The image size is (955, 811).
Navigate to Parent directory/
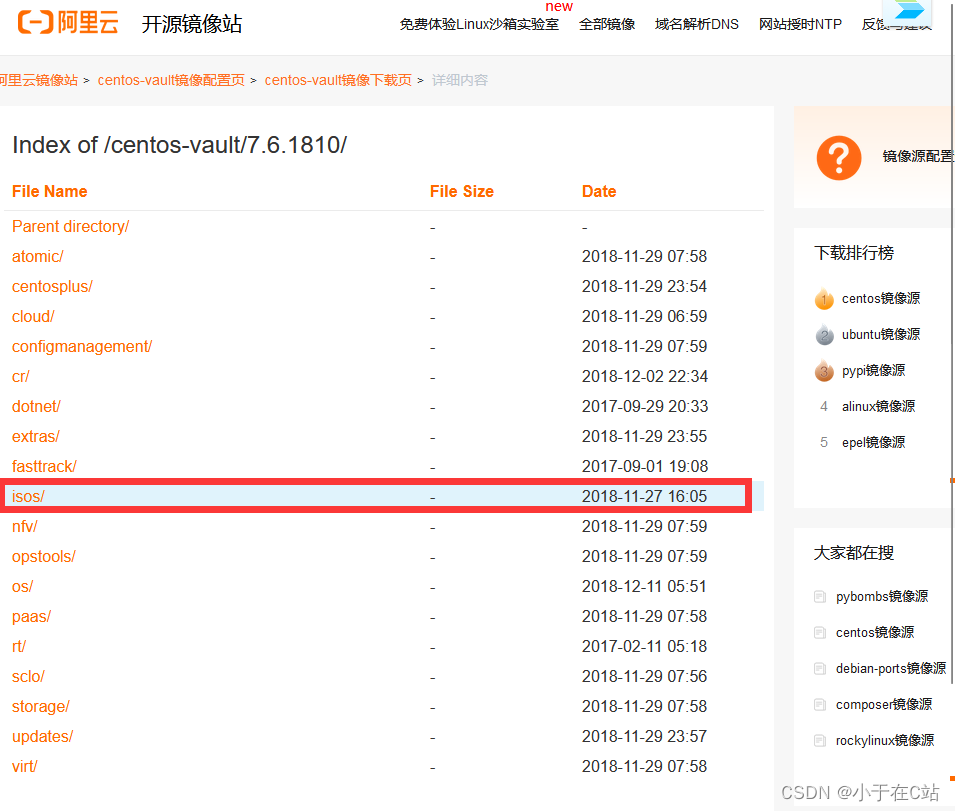point(70,226)
